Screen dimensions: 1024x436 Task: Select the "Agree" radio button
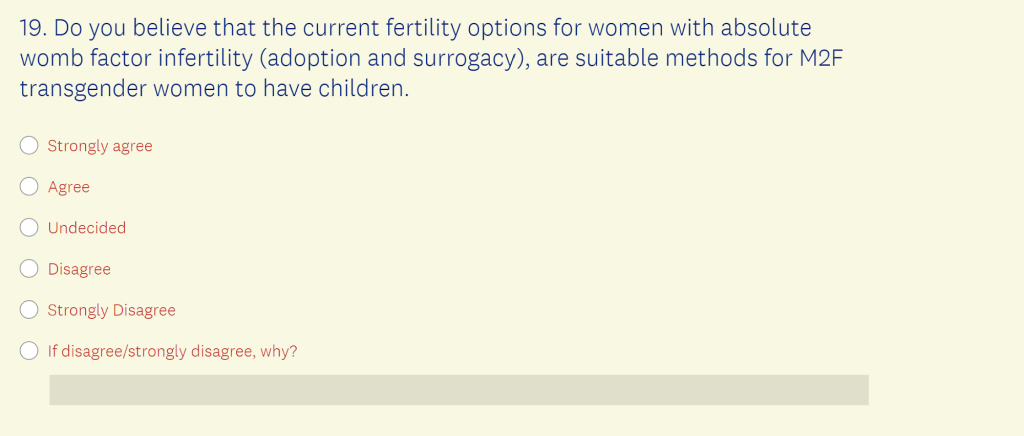(x=30, y=187)
